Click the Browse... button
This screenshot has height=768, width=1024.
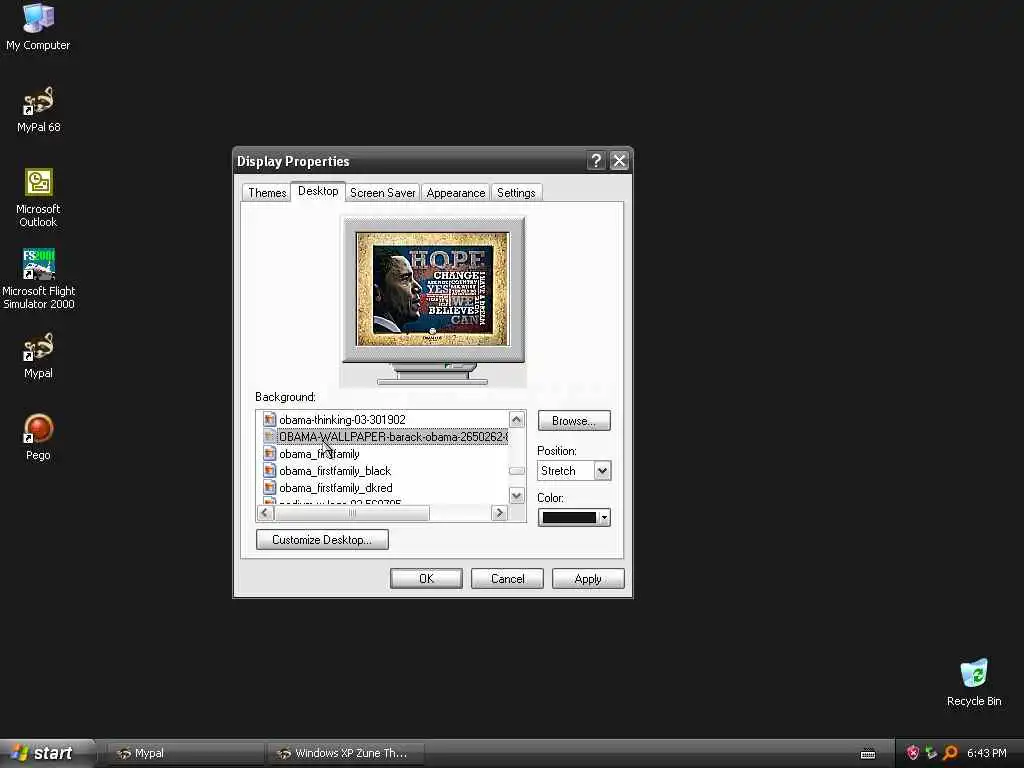(574, 421)
